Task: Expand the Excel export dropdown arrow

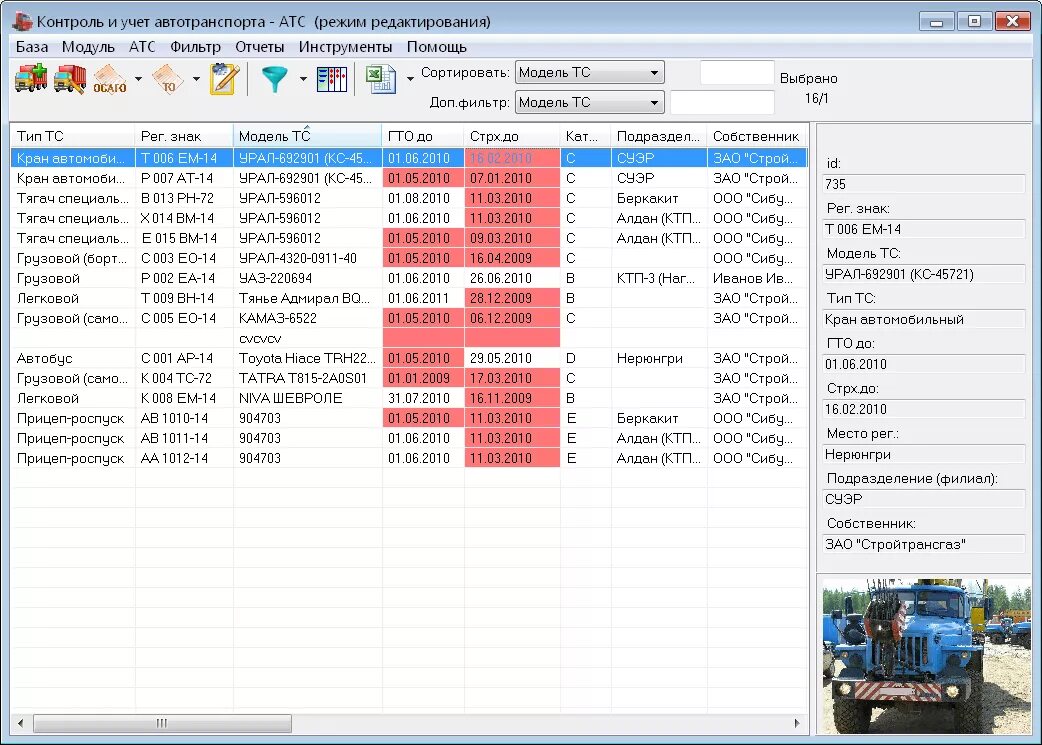Action: [x=410, y=79]
